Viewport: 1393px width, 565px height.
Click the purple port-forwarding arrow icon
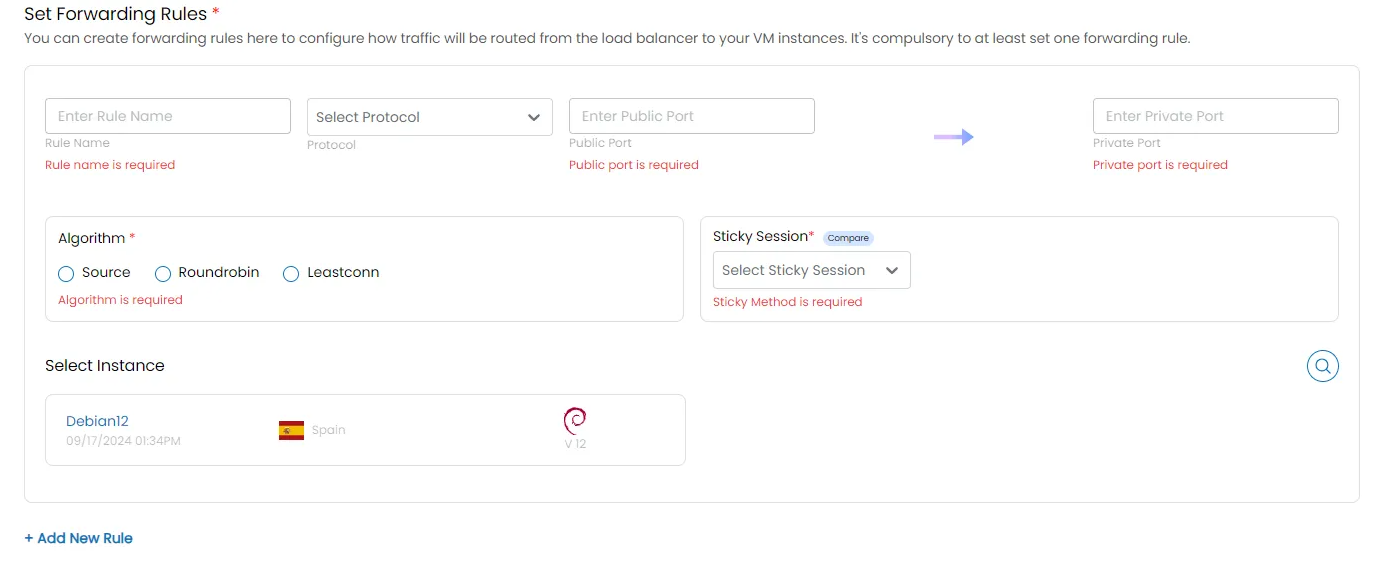click(954, 137)
